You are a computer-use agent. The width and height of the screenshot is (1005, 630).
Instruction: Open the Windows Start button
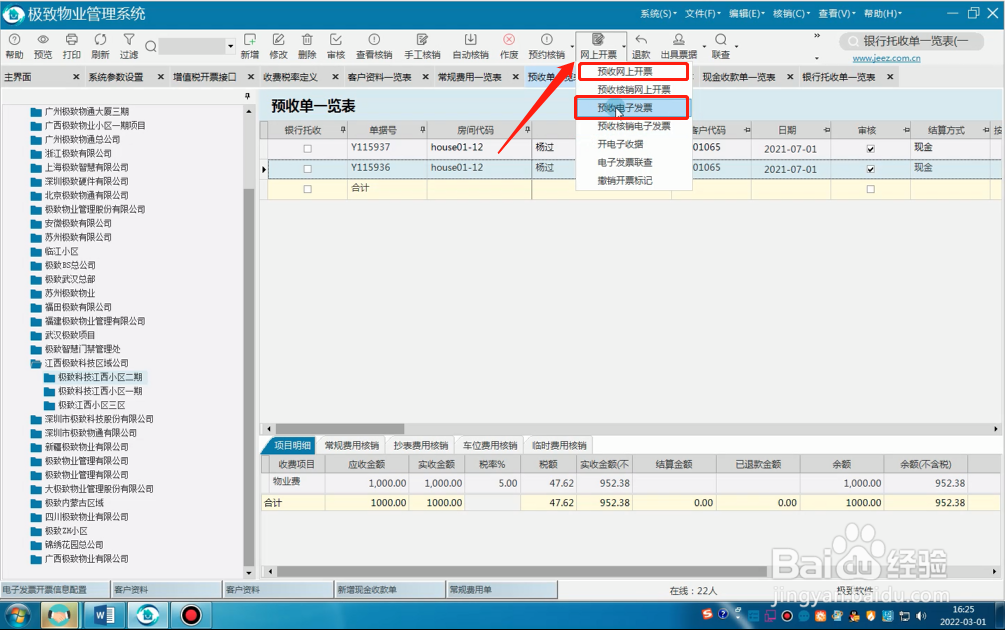click(17, 615)
